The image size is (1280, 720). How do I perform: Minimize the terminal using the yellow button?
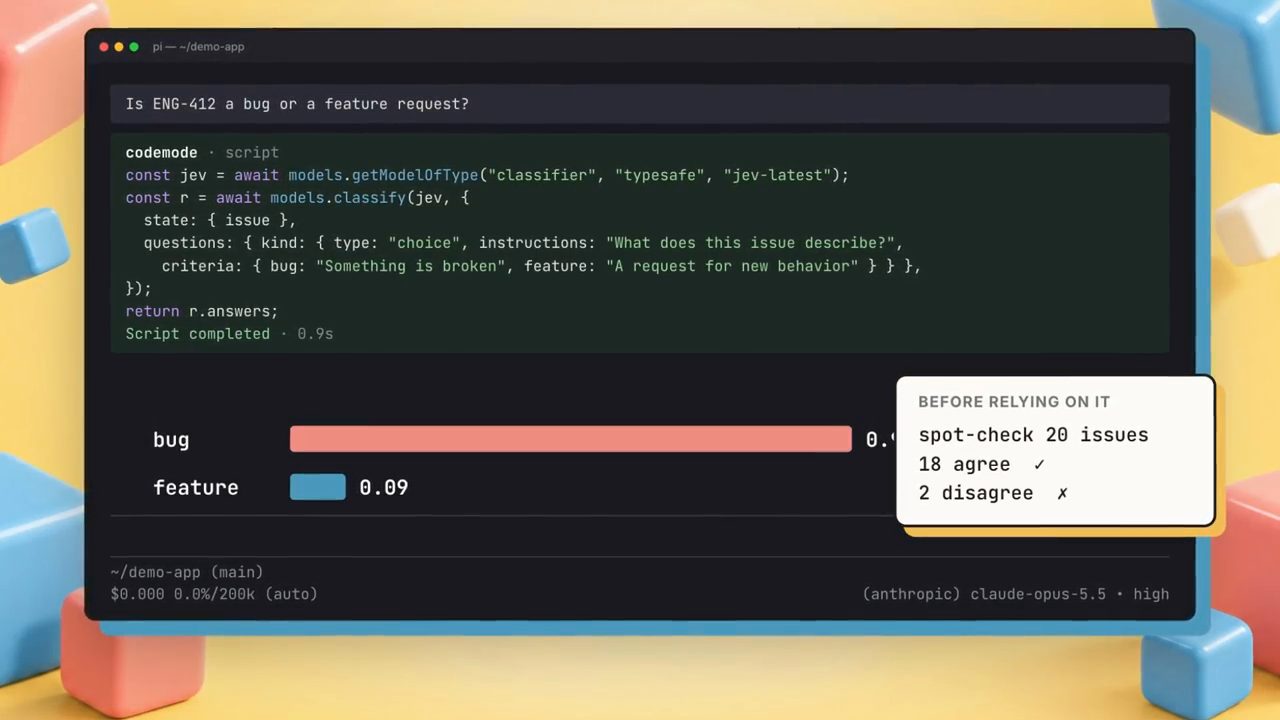point(119,47)
